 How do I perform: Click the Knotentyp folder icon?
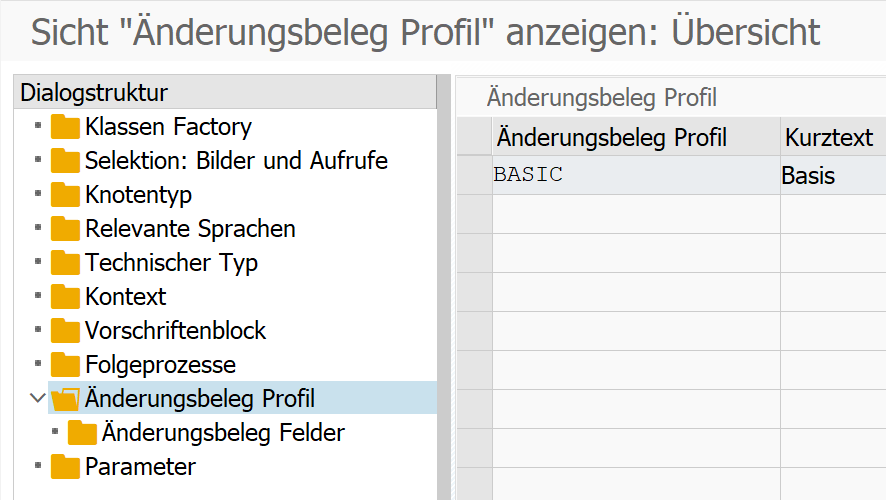[x=66, y=195]
